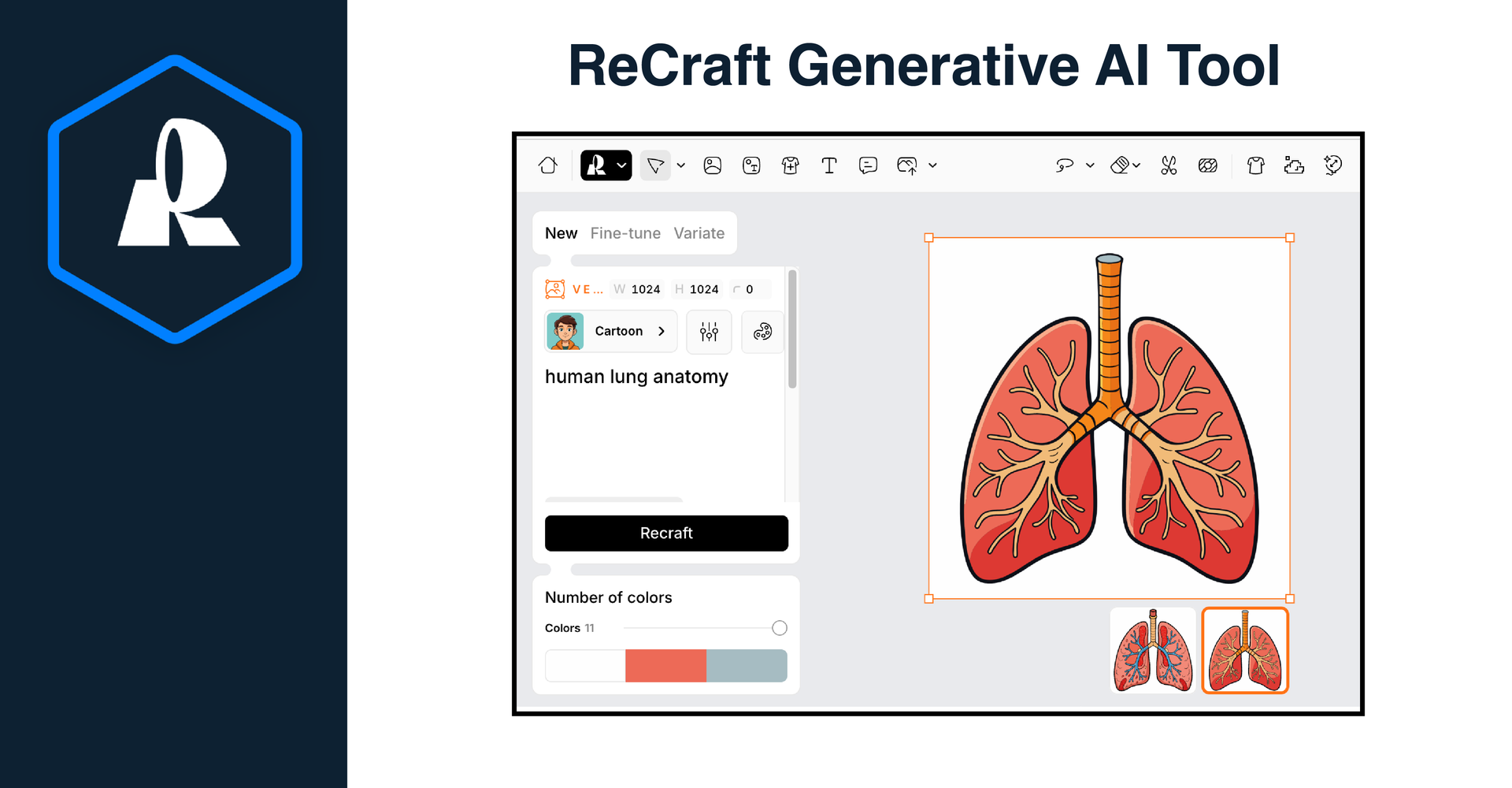The image size is (1512, 788).
Task: Click the width field showing 1024
Action: 638,289
